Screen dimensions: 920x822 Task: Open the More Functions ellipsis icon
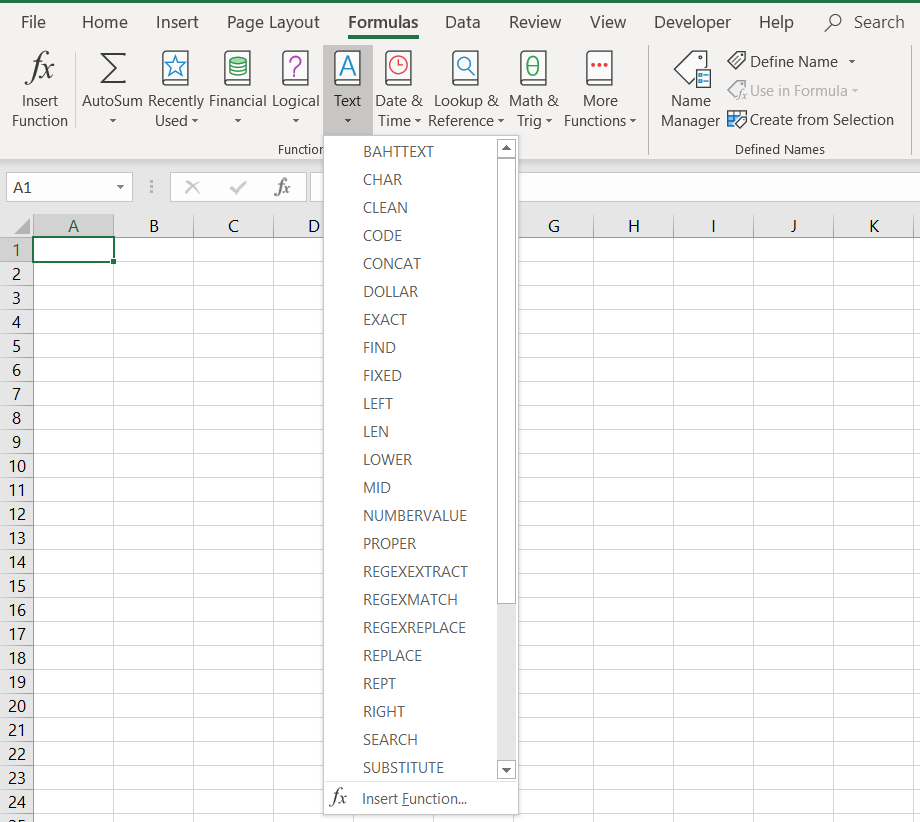(x=600, y=68)
